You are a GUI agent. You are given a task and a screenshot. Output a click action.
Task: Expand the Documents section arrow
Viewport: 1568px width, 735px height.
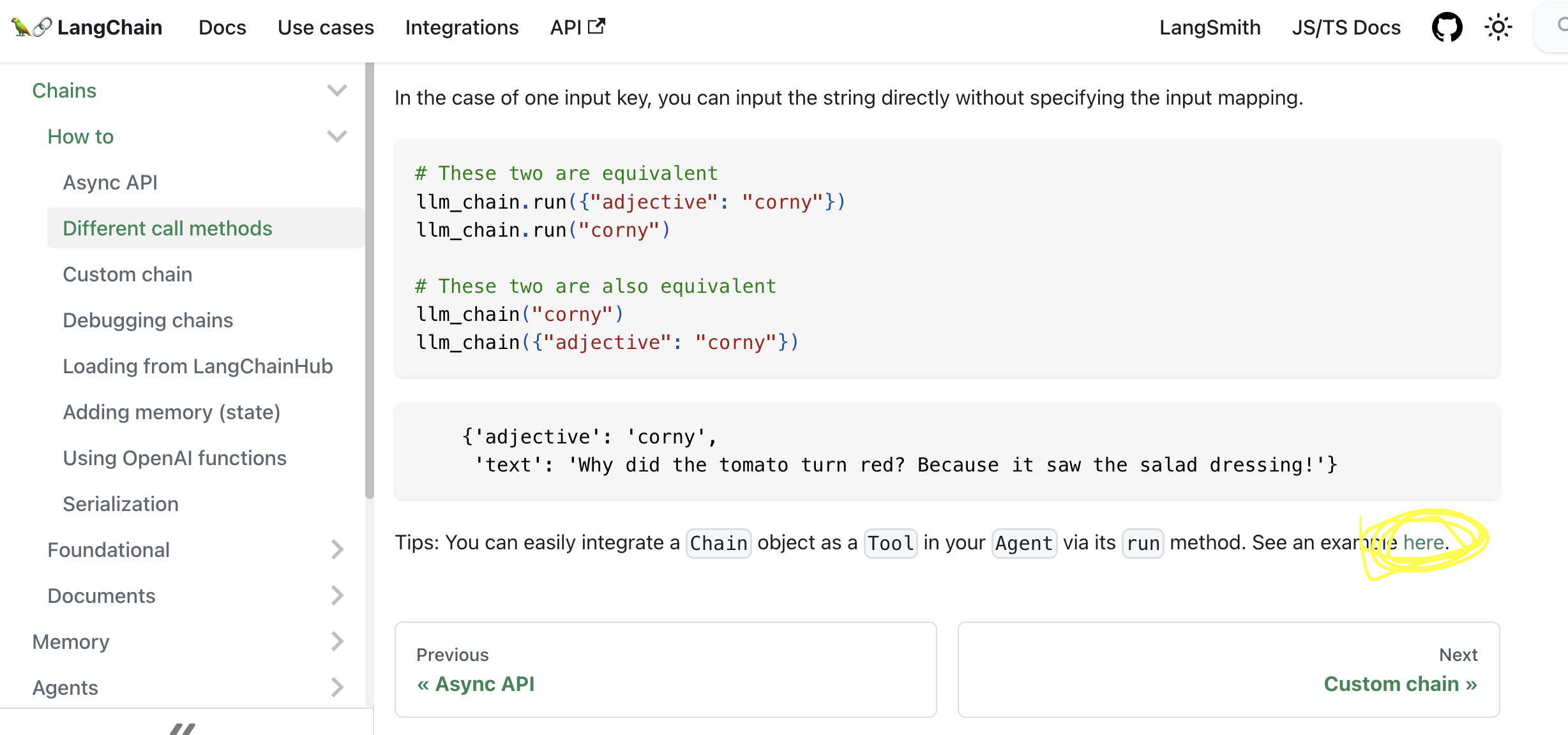tap(336, 595)
